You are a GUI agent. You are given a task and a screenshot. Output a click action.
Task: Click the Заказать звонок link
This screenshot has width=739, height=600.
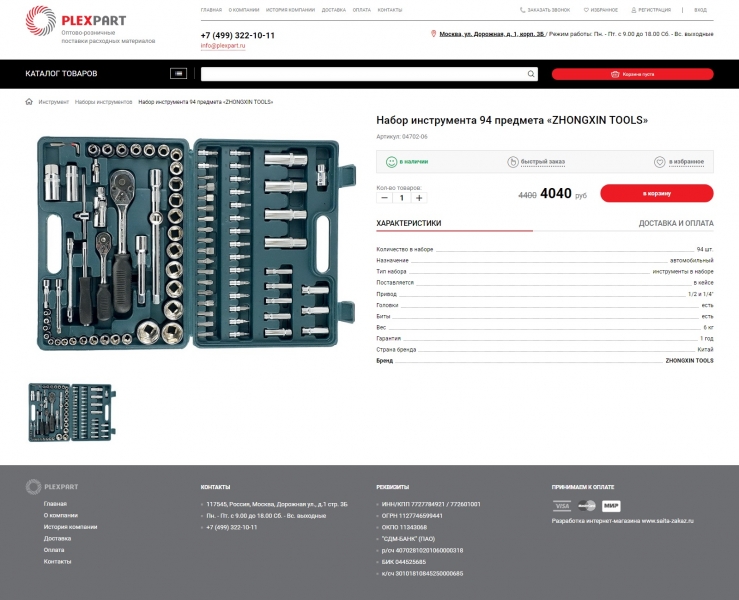(549, 10)
